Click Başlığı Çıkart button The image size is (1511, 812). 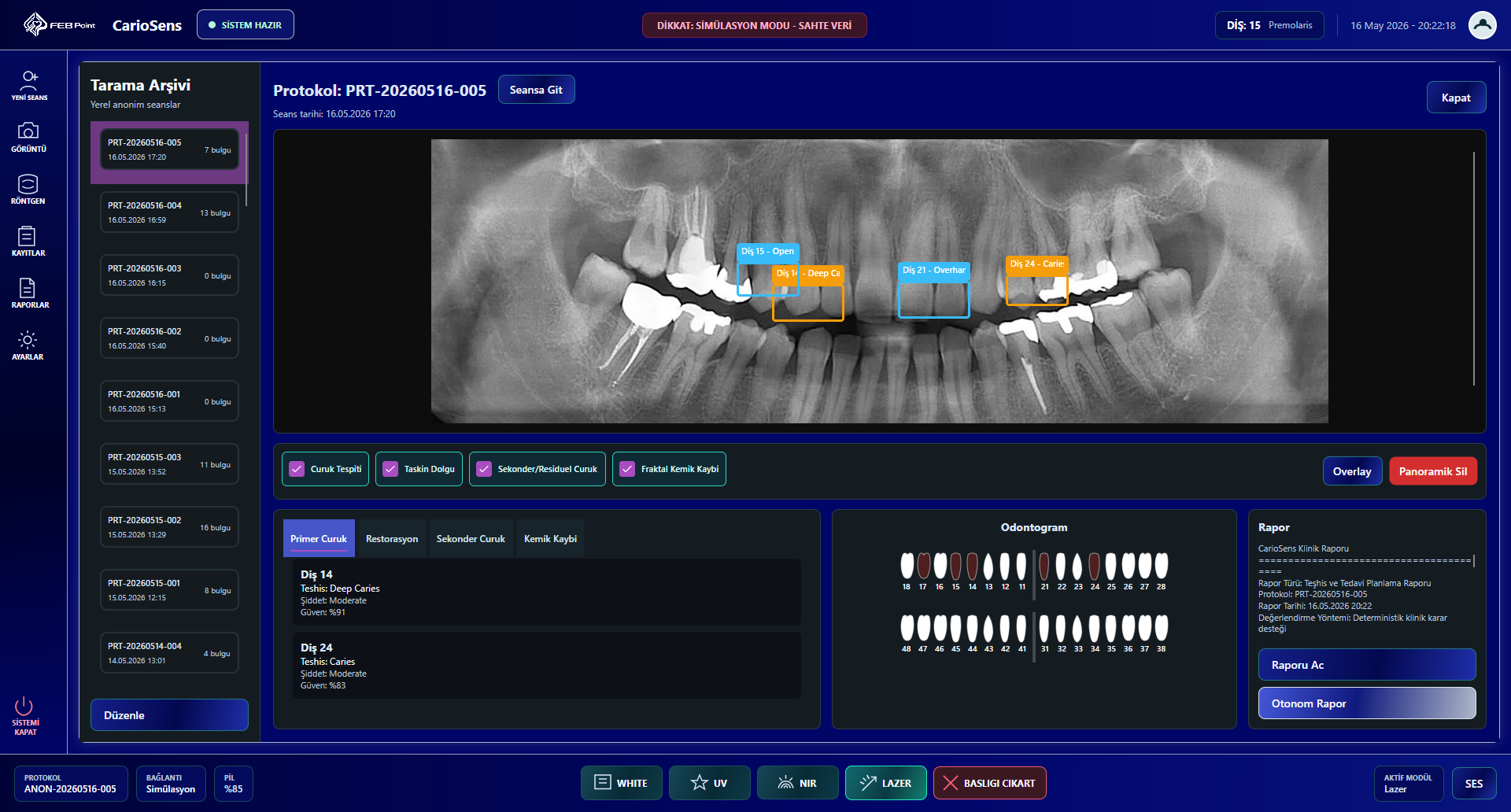point(990,783)
